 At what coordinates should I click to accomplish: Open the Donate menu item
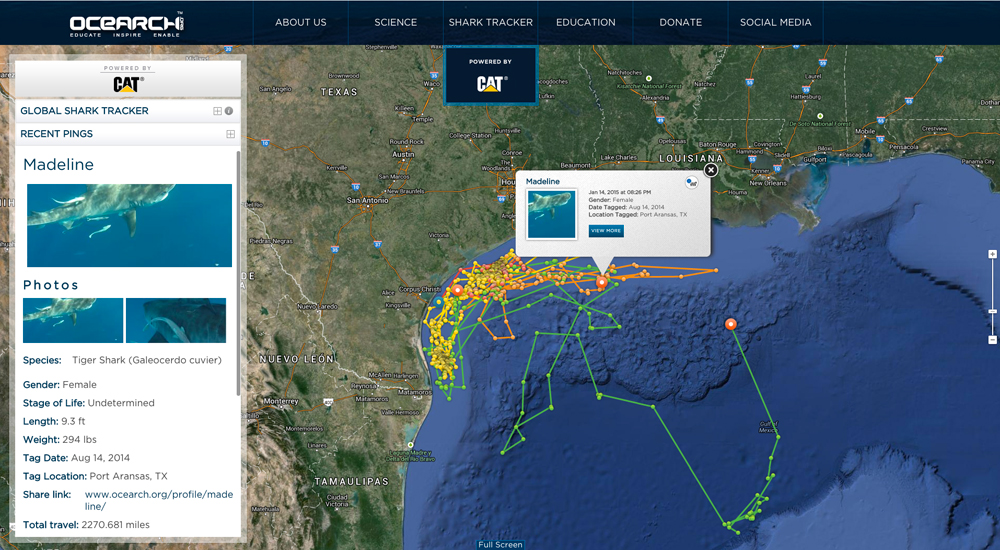pyautogui.click(x=680, y=22)
